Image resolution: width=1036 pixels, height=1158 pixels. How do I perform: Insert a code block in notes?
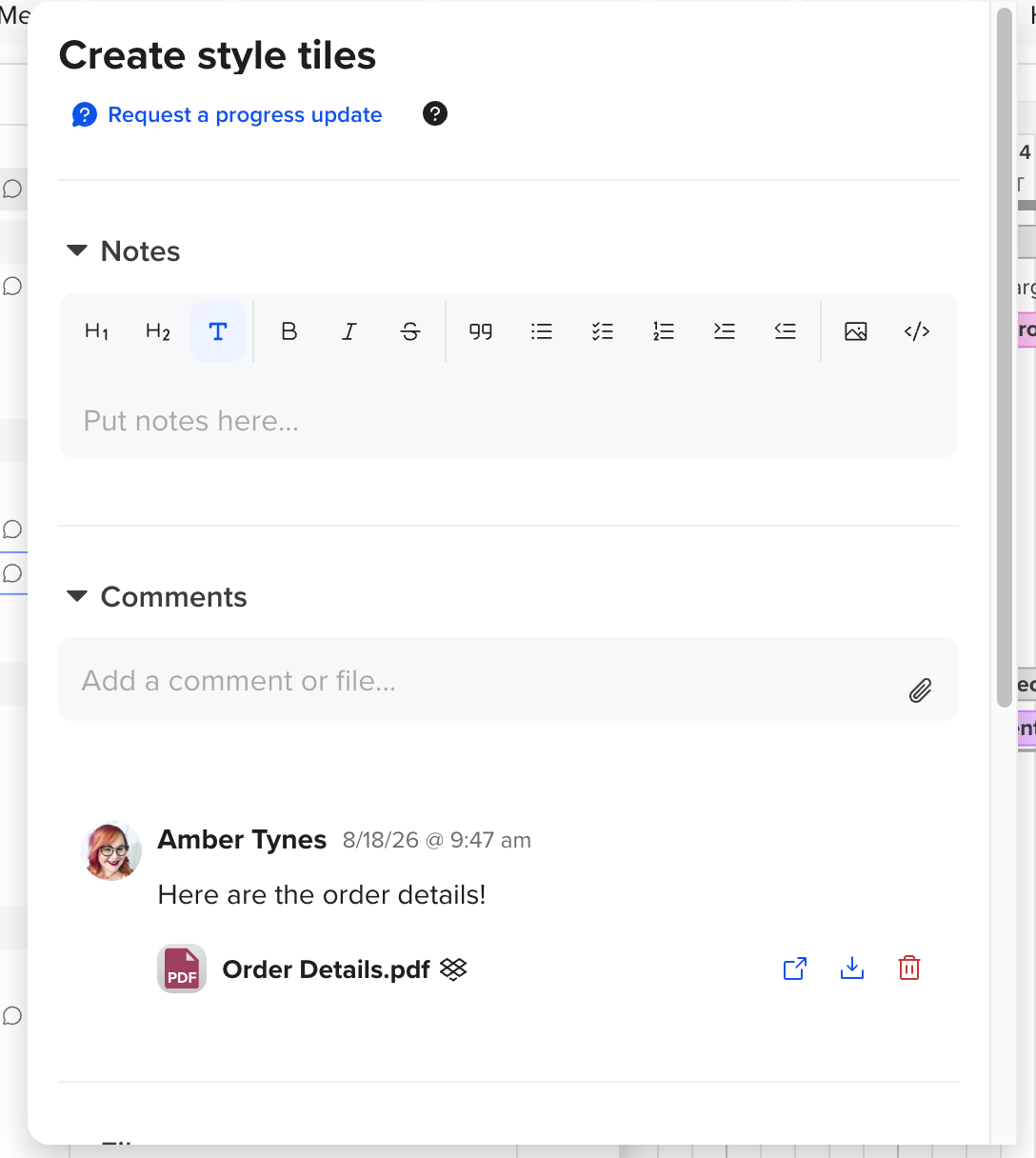[x=917, y=331]
